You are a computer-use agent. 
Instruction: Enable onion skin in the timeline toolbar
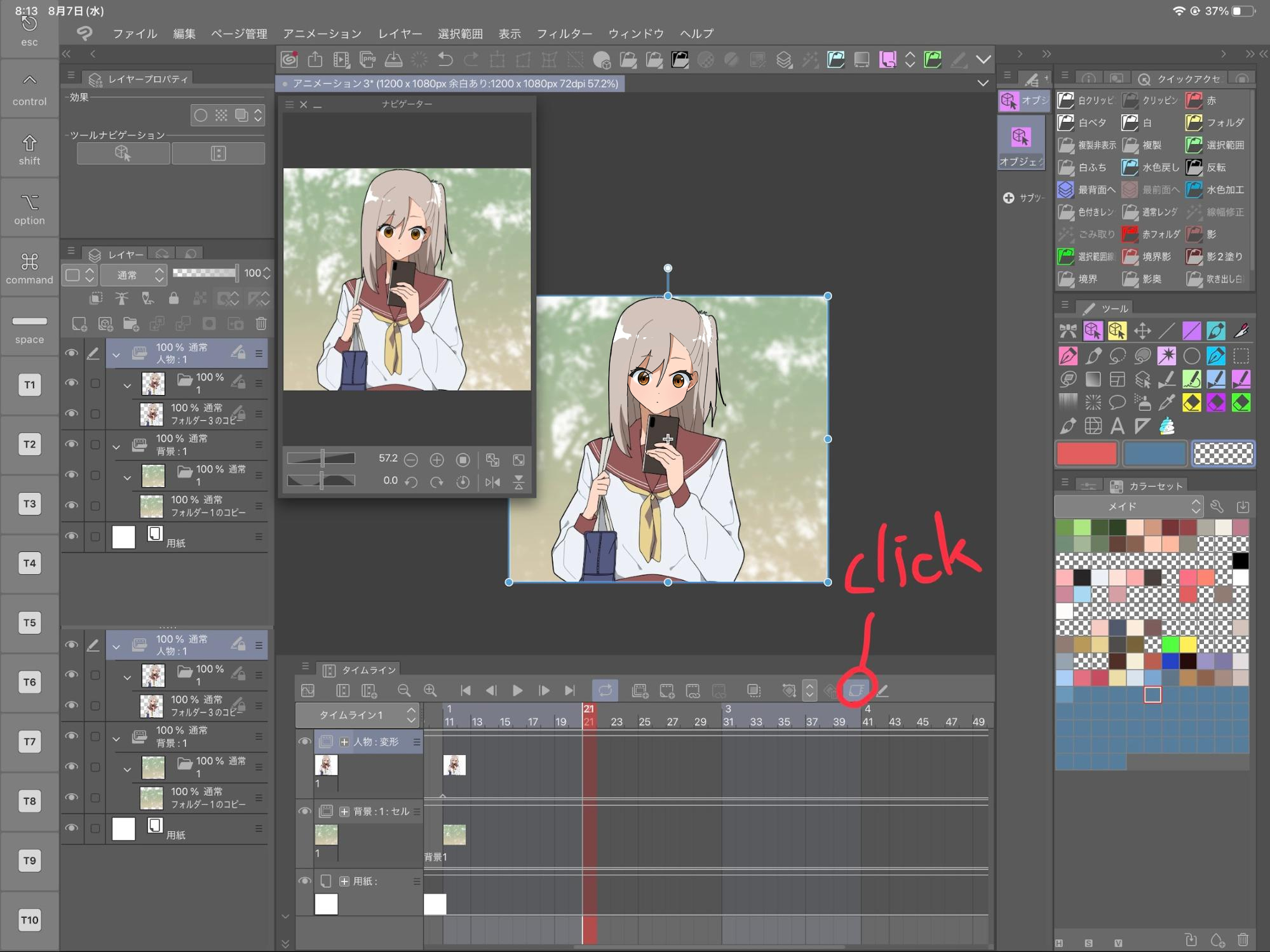tap(857, 690)
